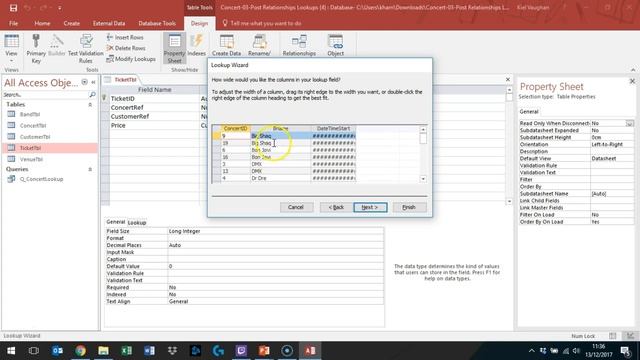Click the Field Size property value
Image resolution: width=640 pixels, height=360 pixels.
pyautogui.click(x=276, y=231)
